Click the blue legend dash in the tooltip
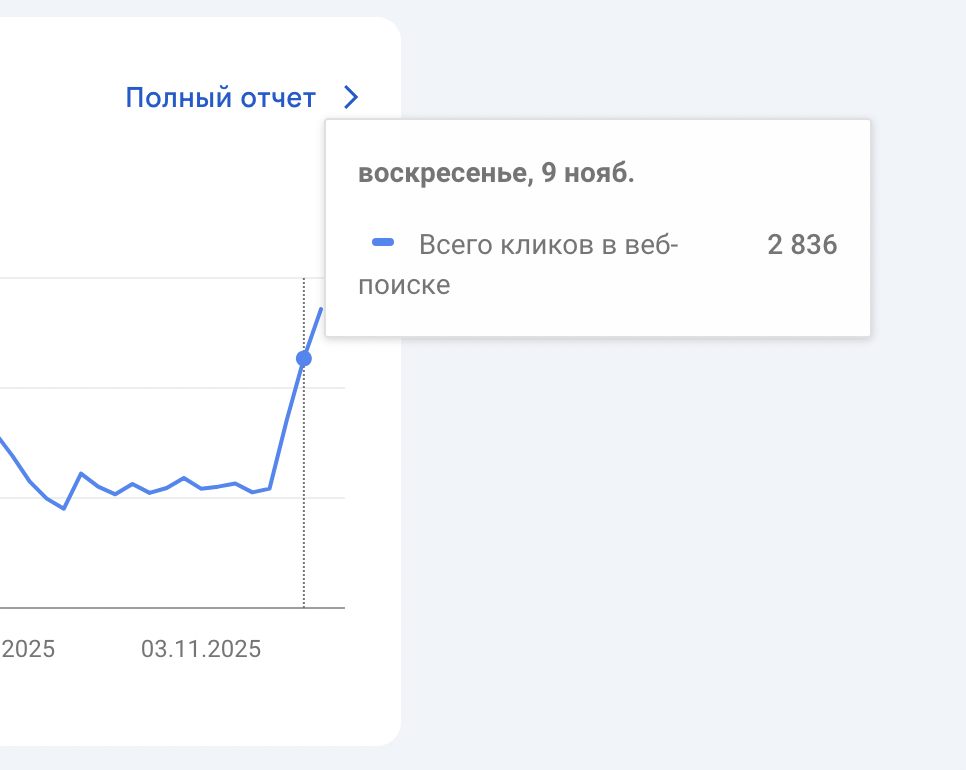This screenshot has height=770, width=966. tap(383, 243)
